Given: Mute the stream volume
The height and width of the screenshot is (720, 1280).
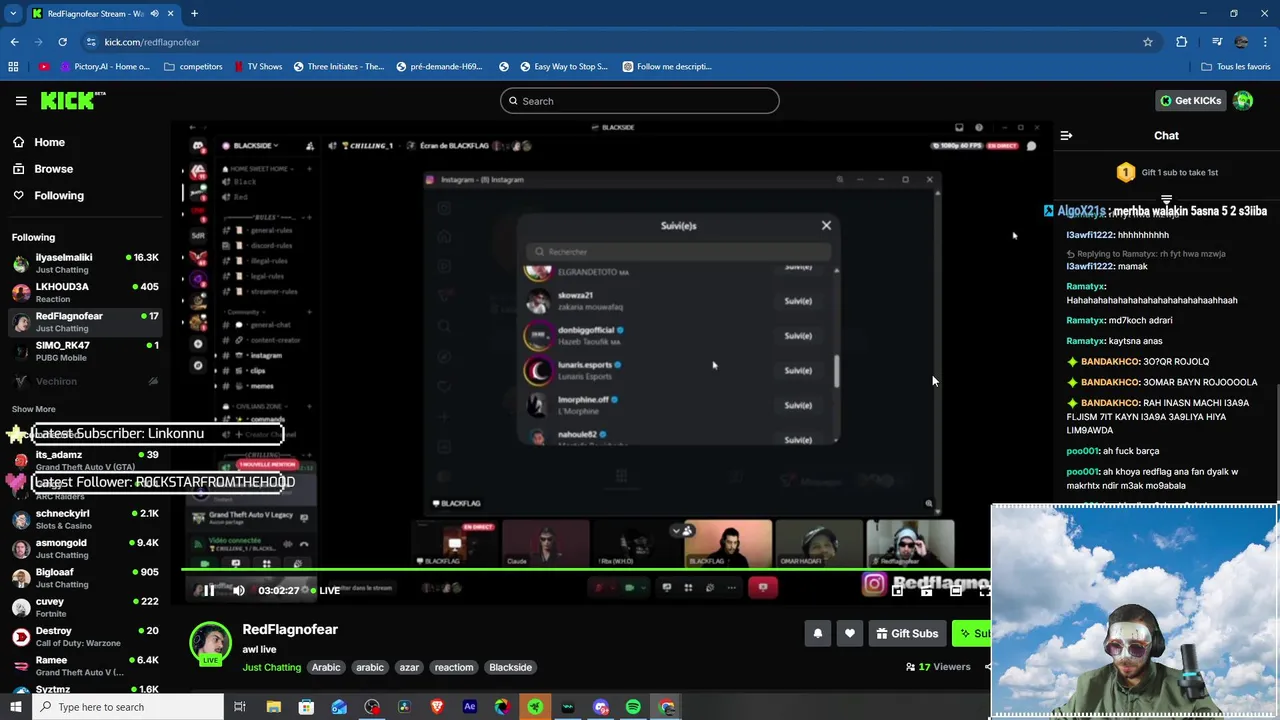Looking at the screenshot, I should coord(238,590).
